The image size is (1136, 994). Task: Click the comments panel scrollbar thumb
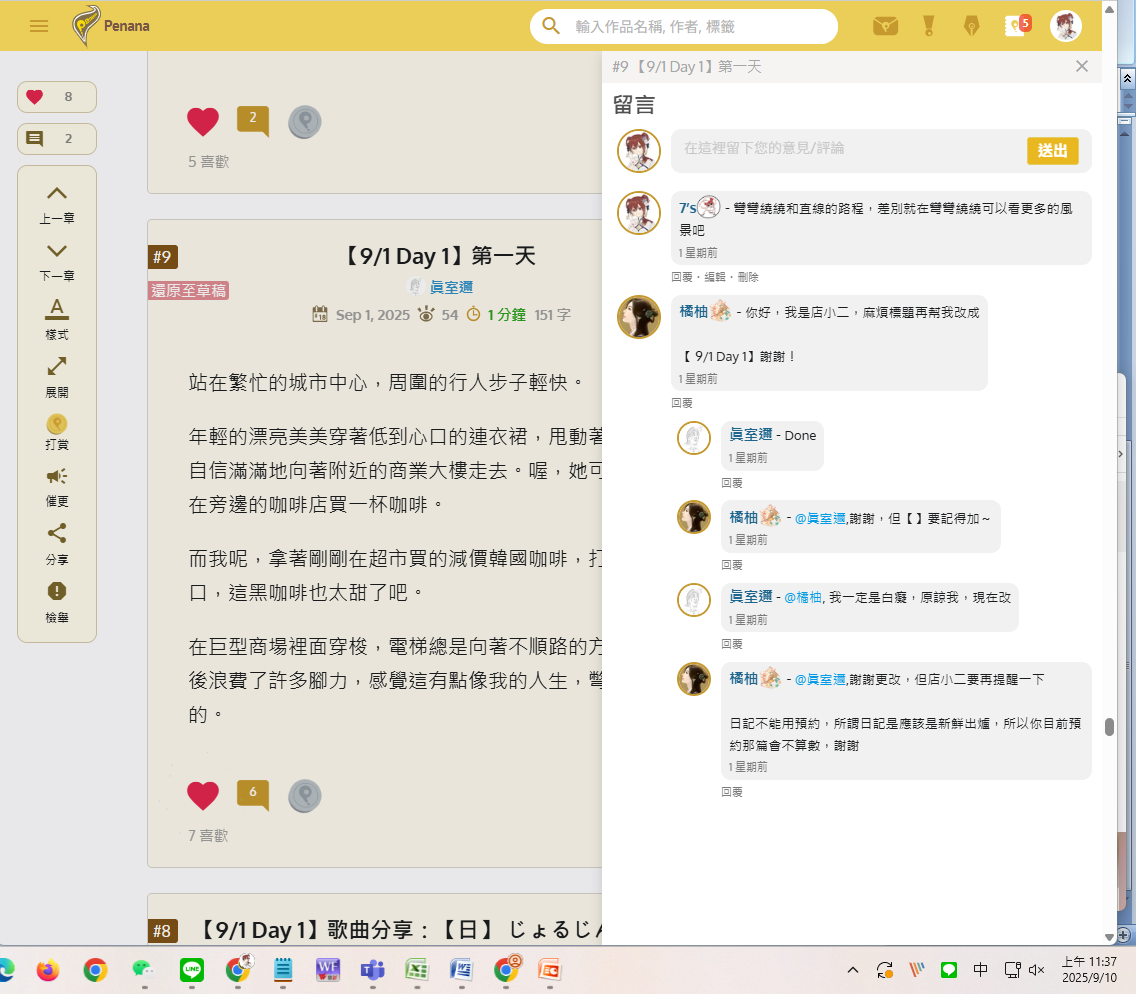(x=1108, y=727)
